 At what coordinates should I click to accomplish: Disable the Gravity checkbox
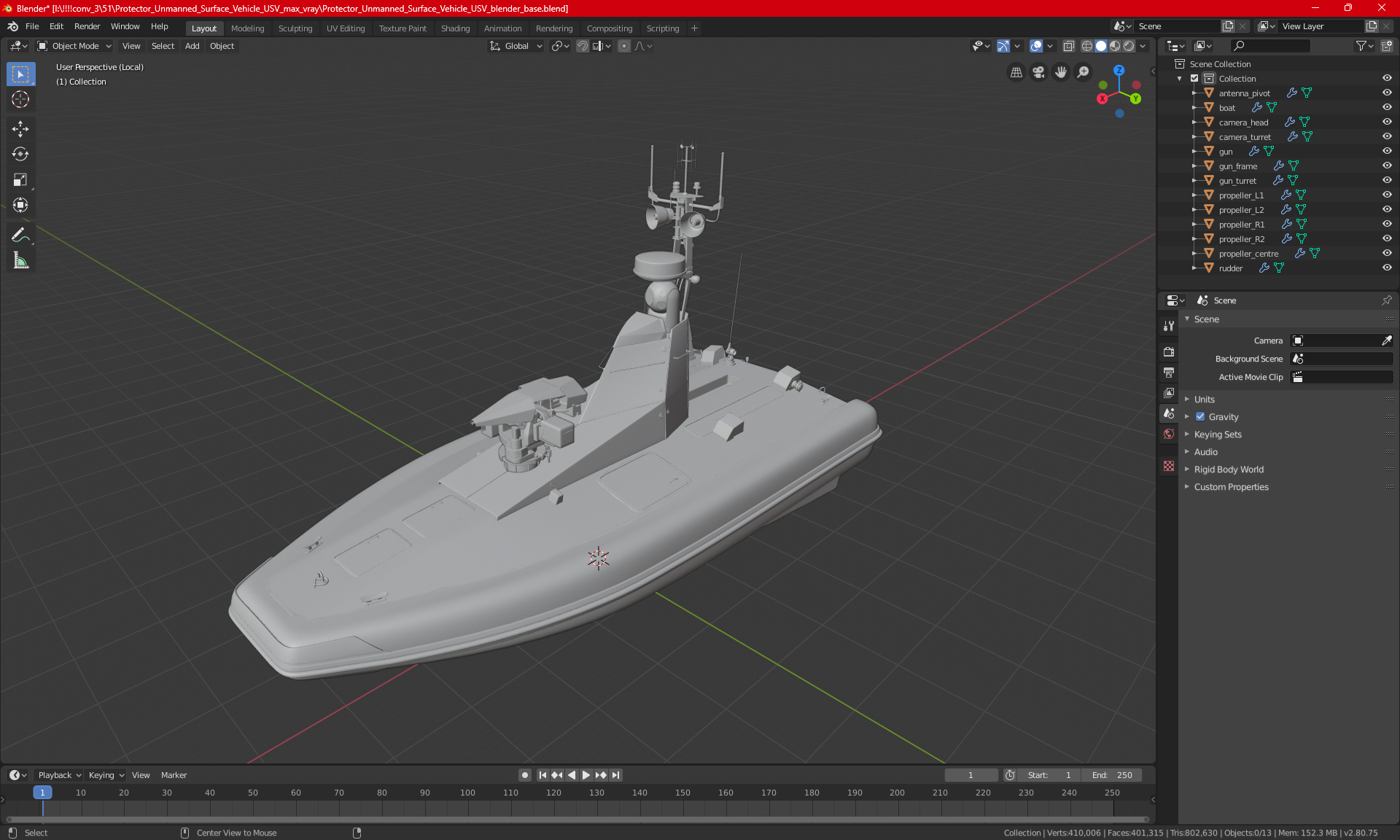pyautogui.click(x=1200, y=416)
